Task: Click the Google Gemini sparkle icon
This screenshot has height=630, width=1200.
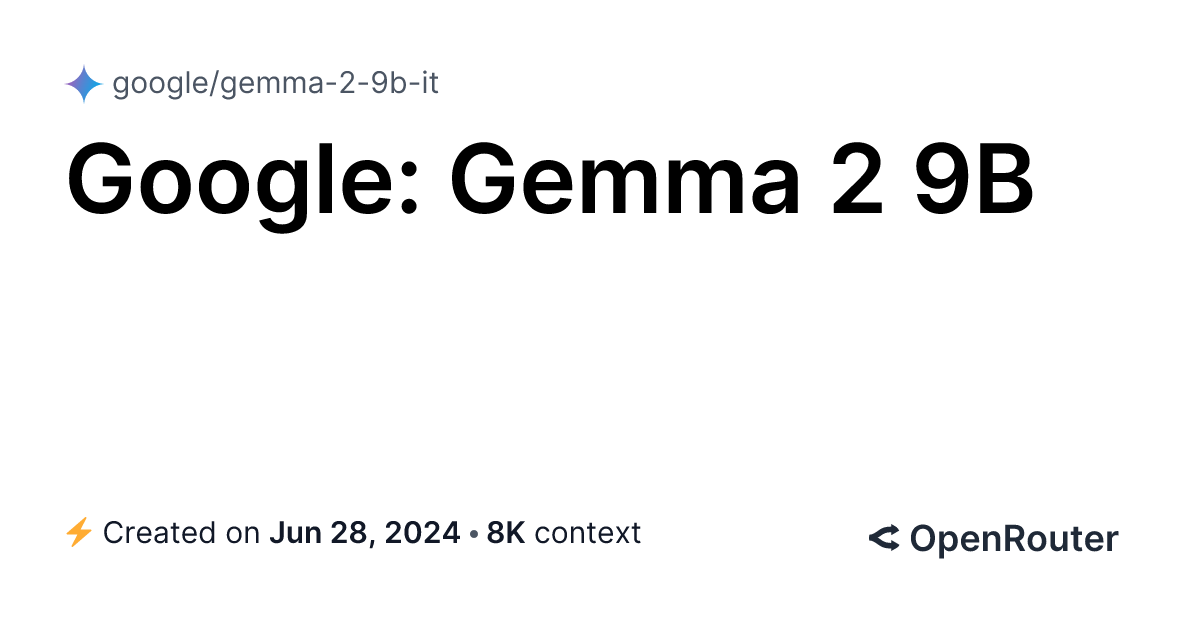Action: 84,84
